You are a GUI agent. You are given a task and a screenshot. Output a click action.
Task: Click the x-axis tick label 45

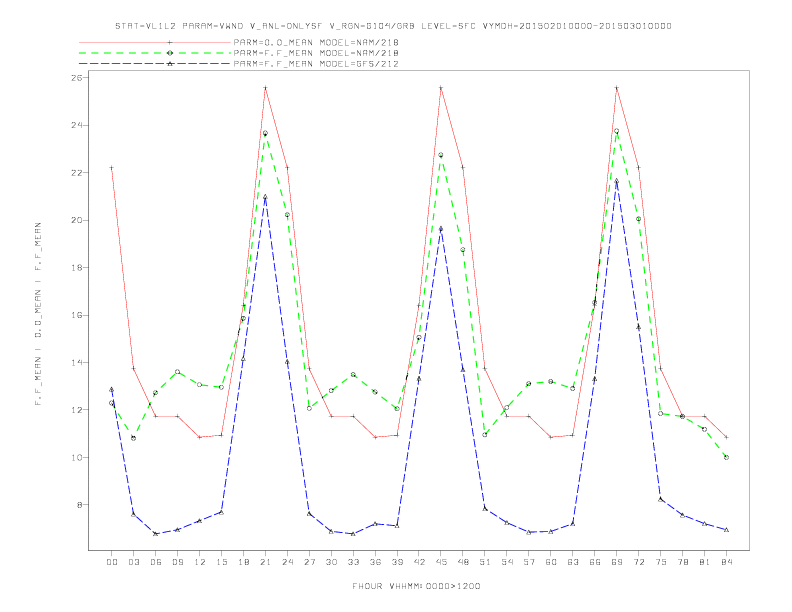coord(441,562)
